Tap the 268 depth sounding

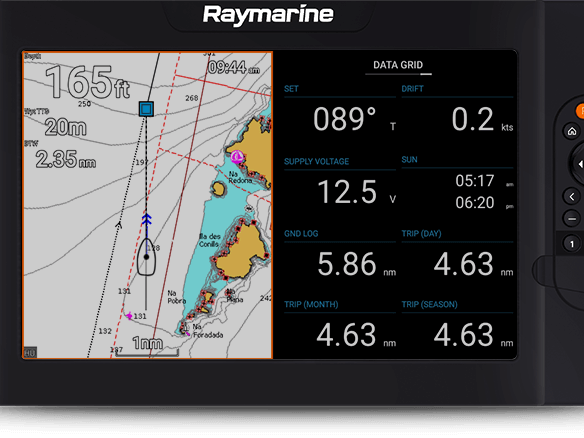click(x=192, y=98)
